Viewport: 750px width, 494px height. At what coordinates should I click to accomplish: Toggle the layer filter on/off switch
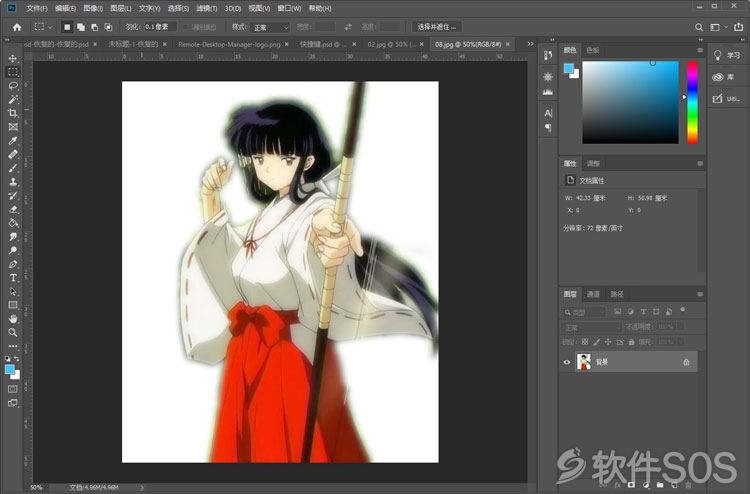coord(683,310)
